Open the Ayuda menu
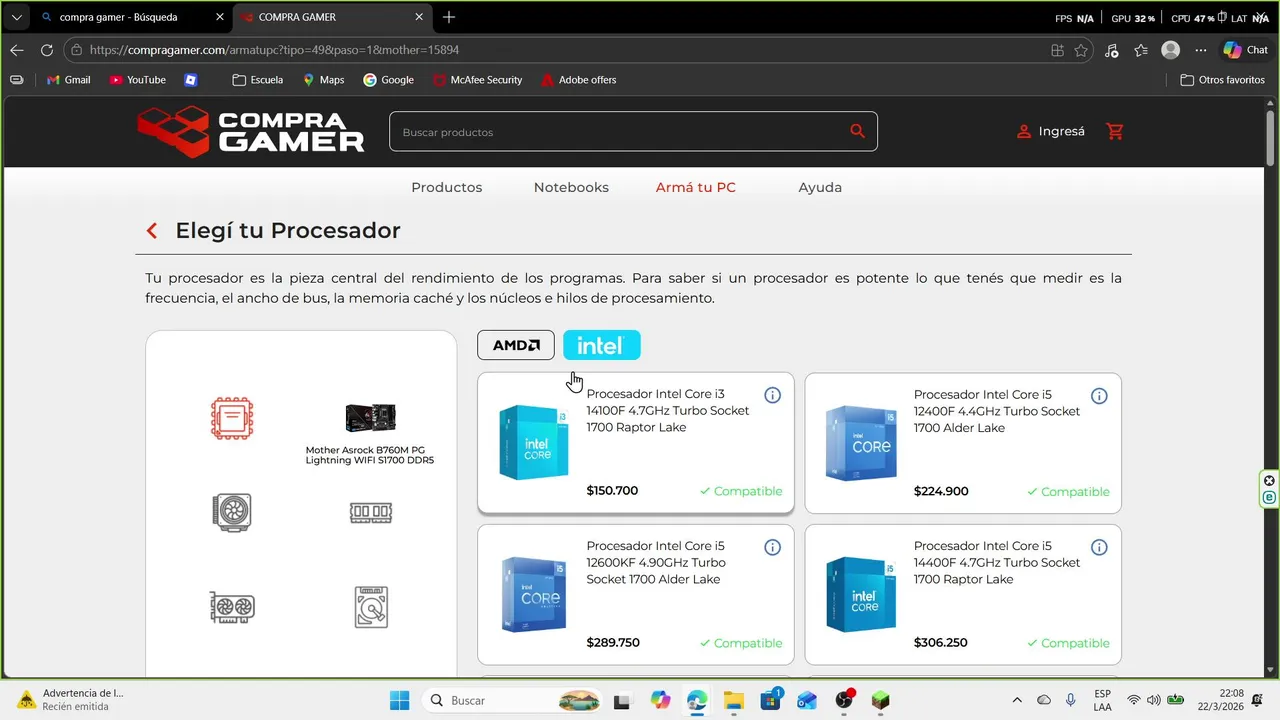The image size is (1280, 720). coord(820,187)
